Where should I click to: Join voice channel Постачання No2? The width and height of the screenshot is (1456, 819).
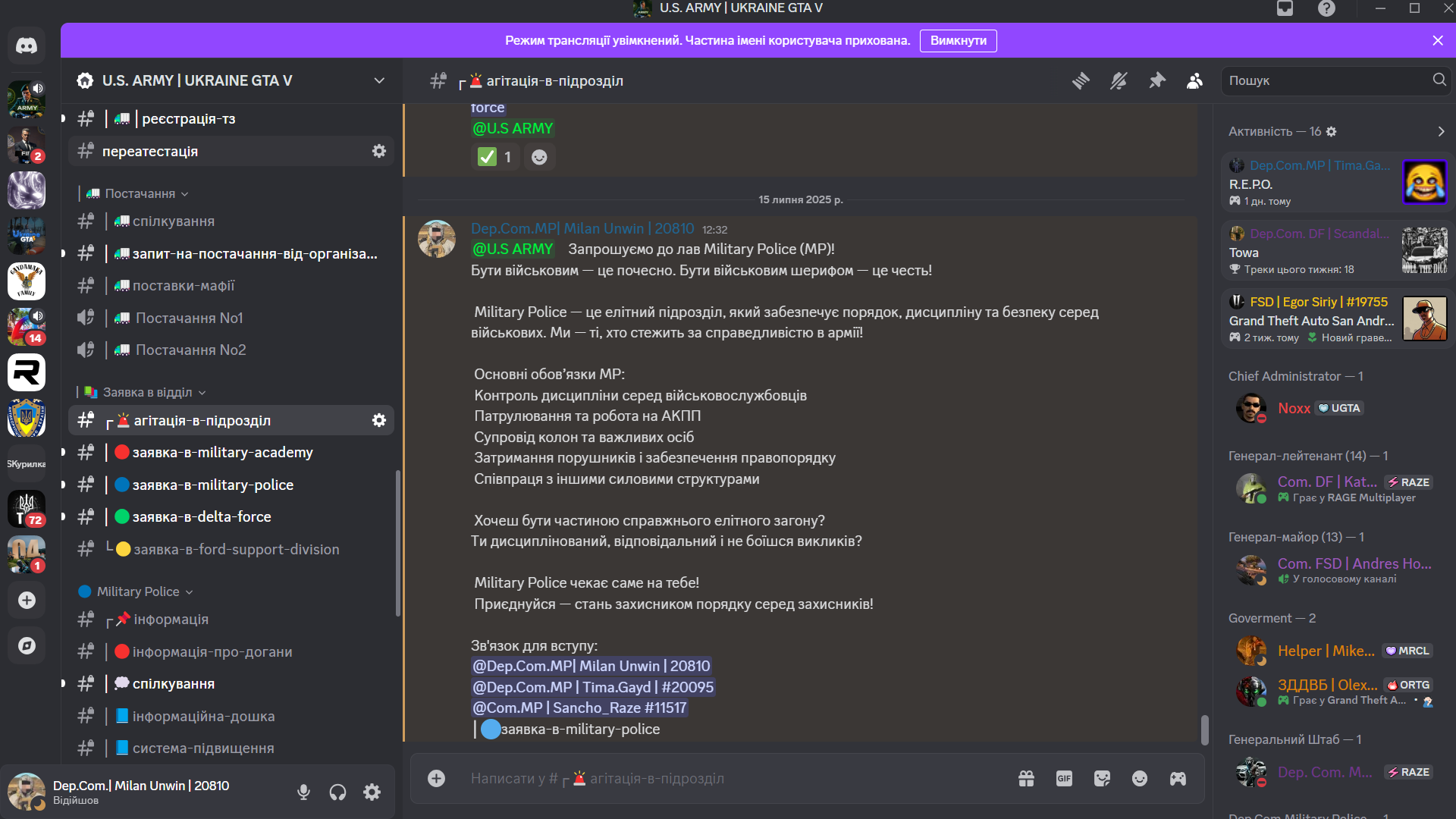pyautogui.click(x=231, y=350)
